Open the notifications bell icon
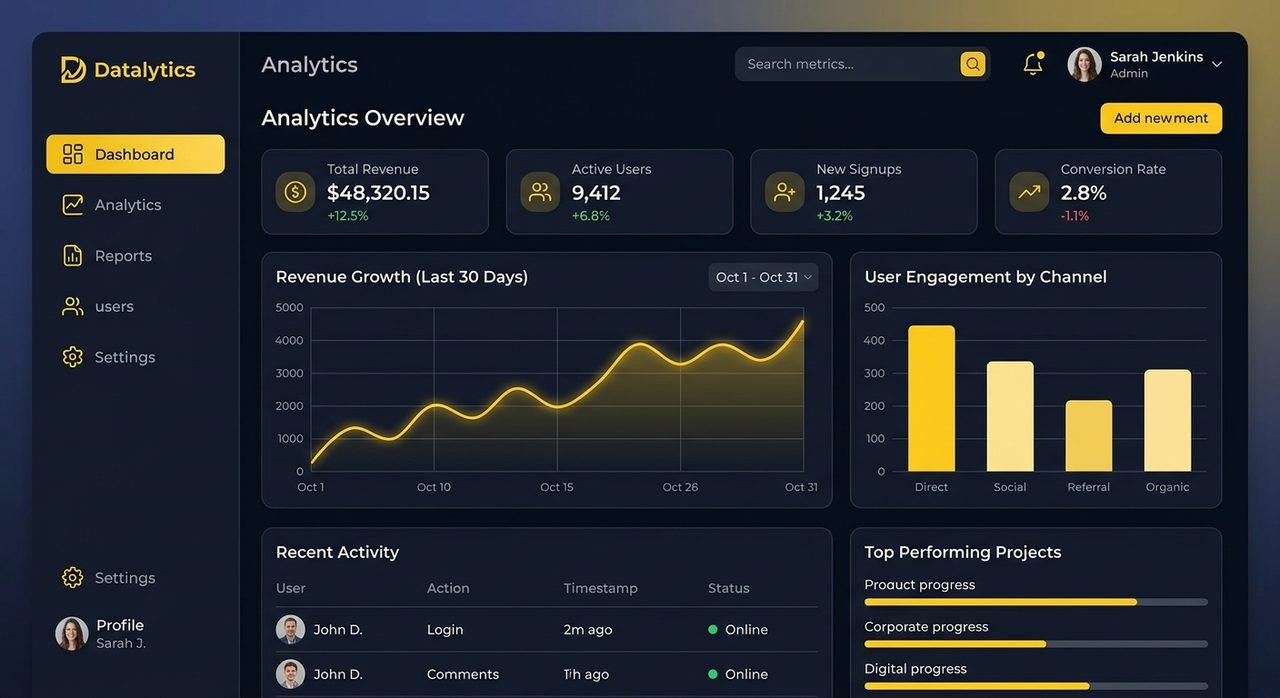The height and width of the screenshot is (698, 1280). click(1033, 64)
